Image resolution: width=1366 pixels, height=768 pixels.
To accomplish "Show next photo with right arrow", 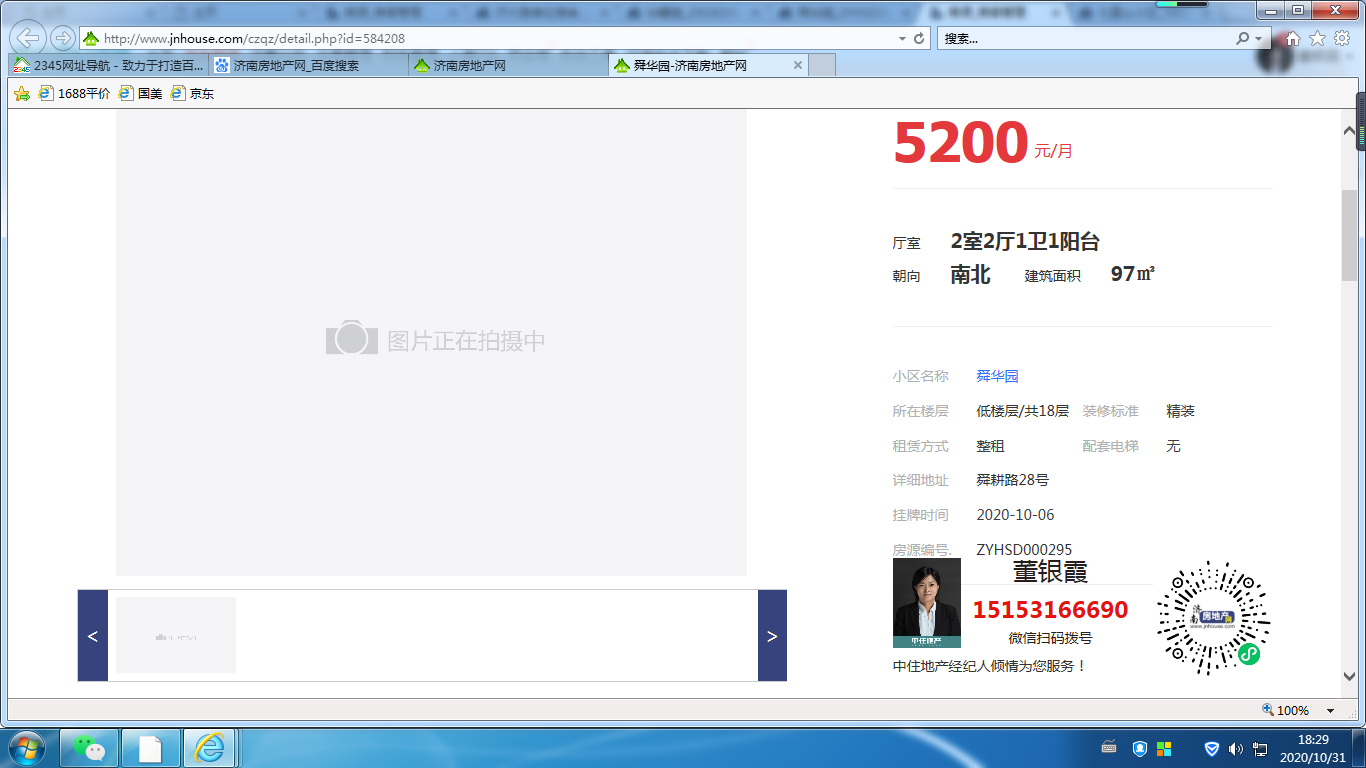I will [772, 636].
